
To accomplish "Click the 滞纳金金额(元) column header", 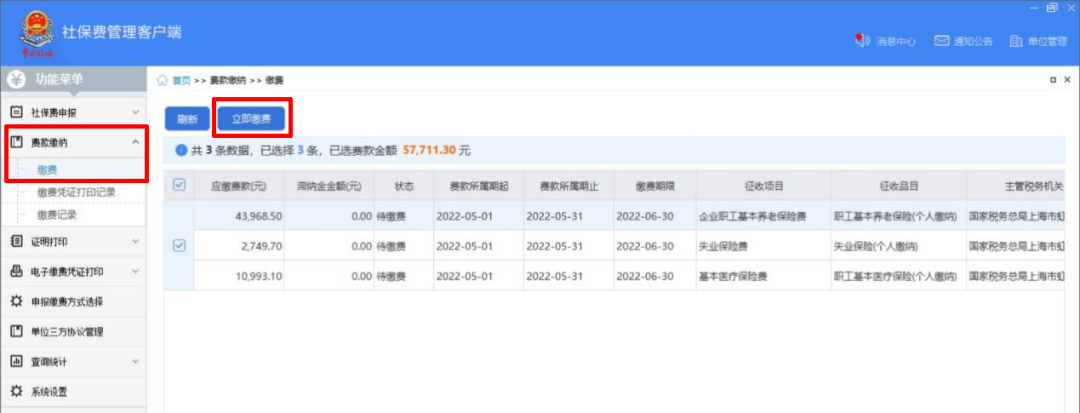I will 329,186.
